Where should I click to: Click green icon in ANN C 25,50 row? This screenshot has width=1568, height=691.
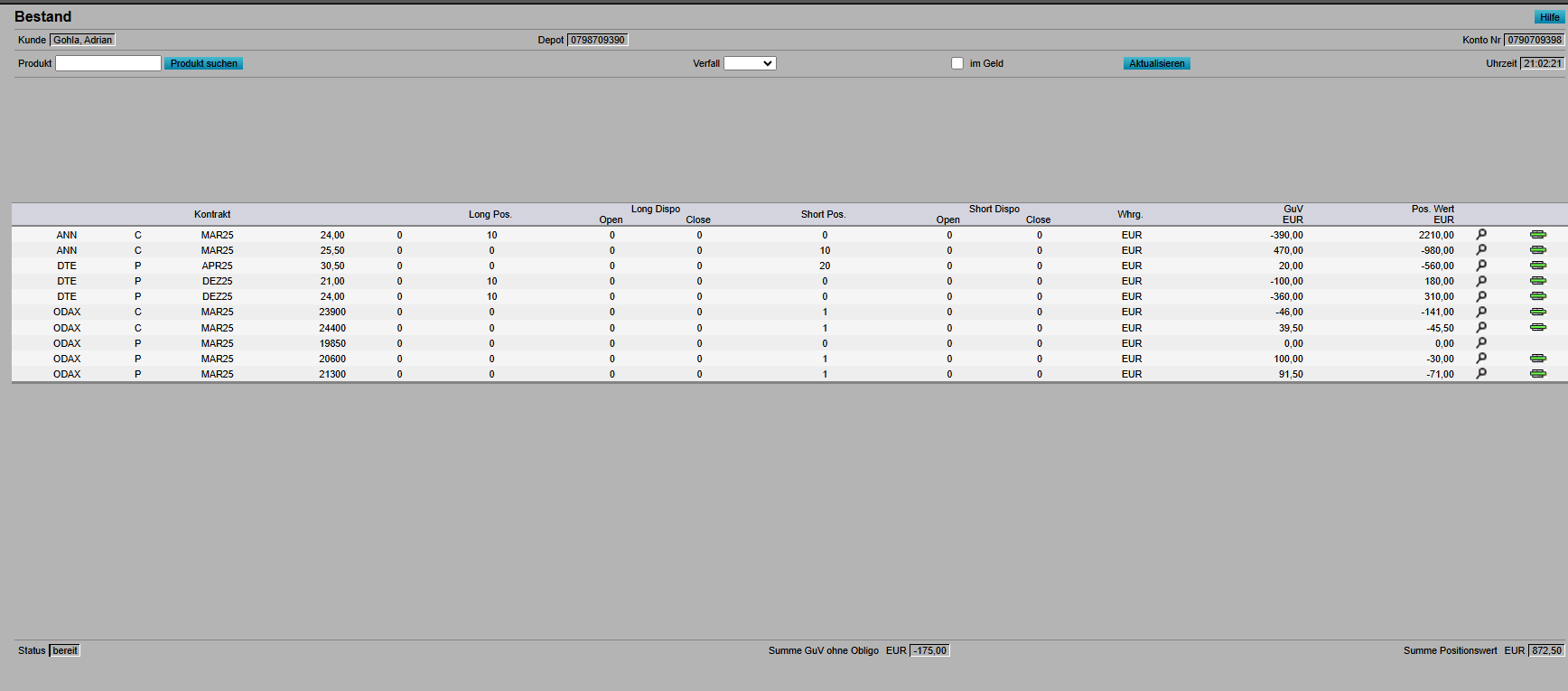click(1537, 250)
